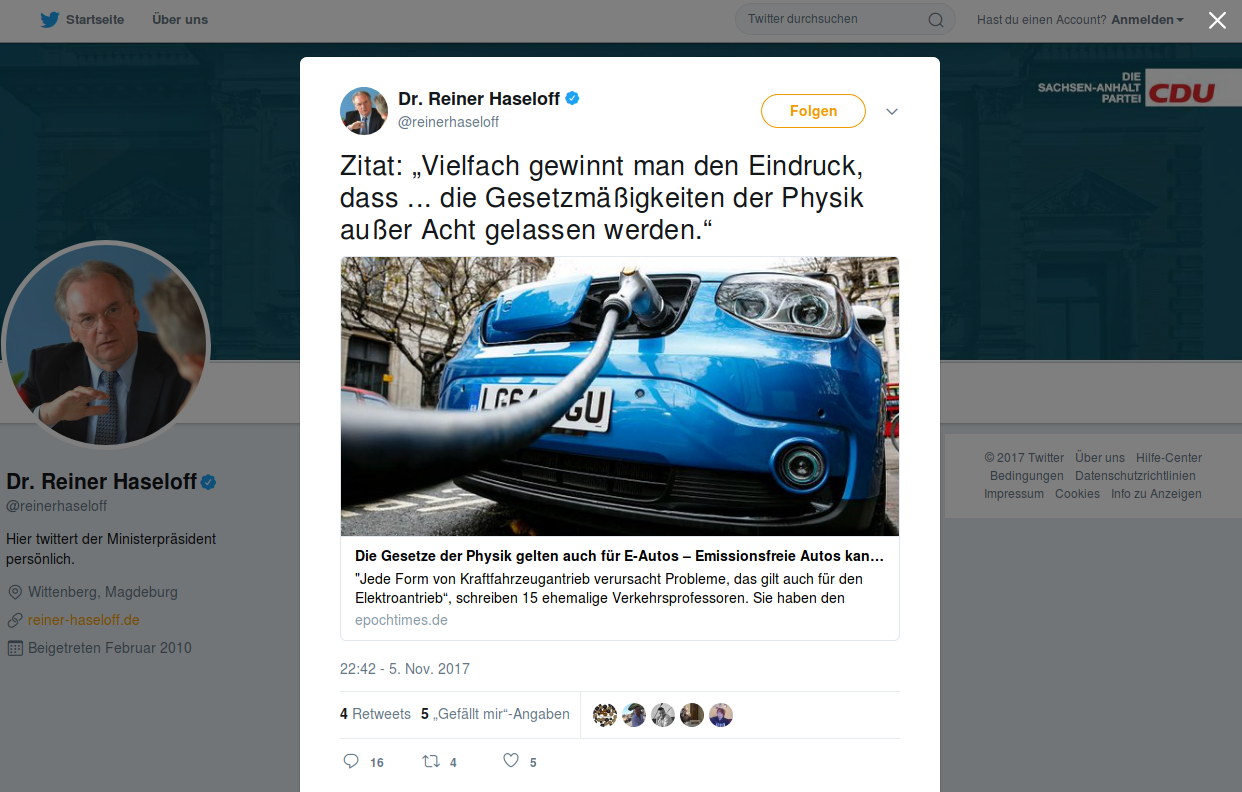This screenshot has height=792, width=1242.
Task: Follow the account with Folgen button
Action: pyautogui.click(x=813, y=111)
